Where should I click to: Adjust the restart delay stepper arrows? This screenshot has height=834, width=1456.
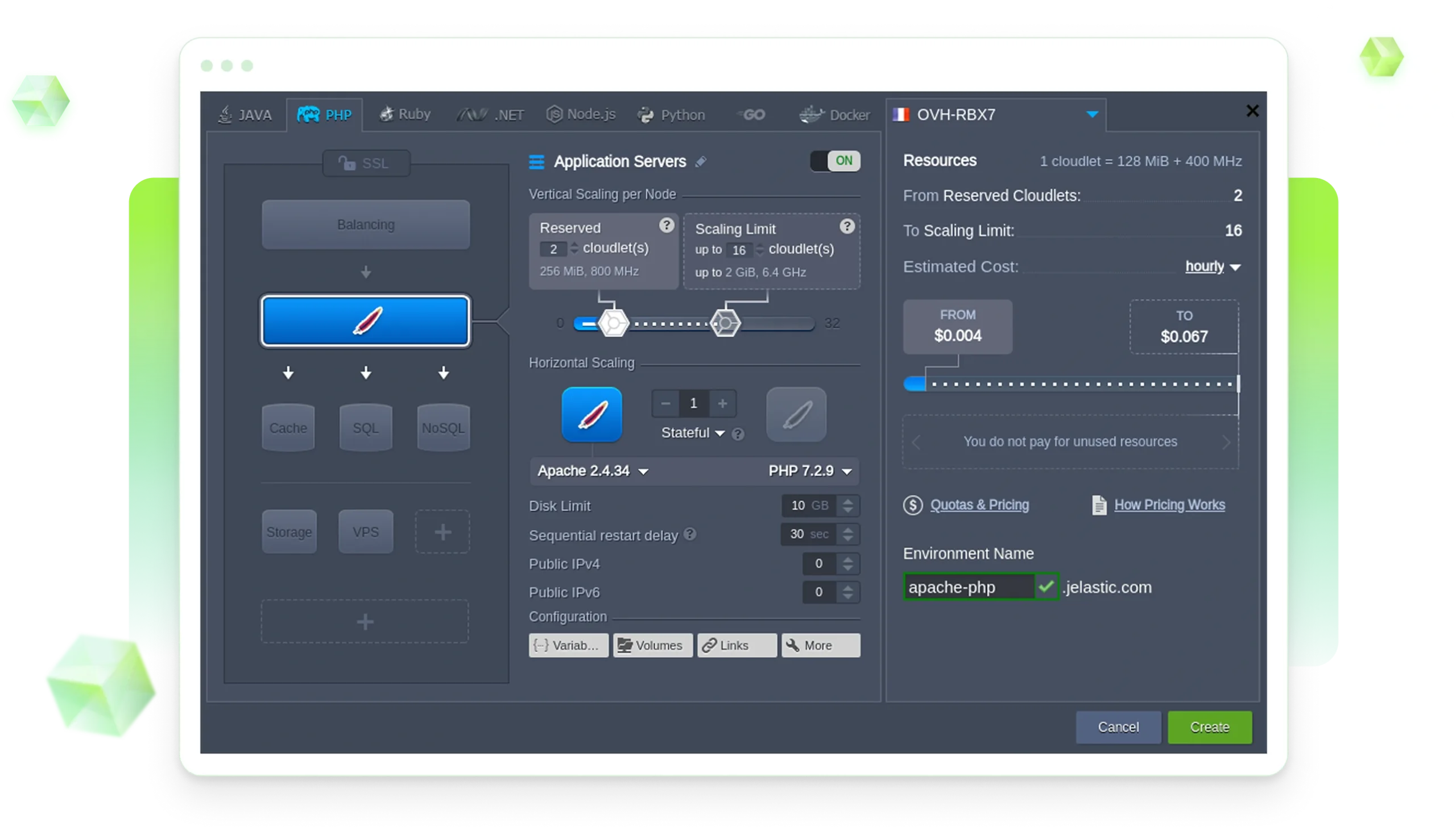(x=848, y=534)
